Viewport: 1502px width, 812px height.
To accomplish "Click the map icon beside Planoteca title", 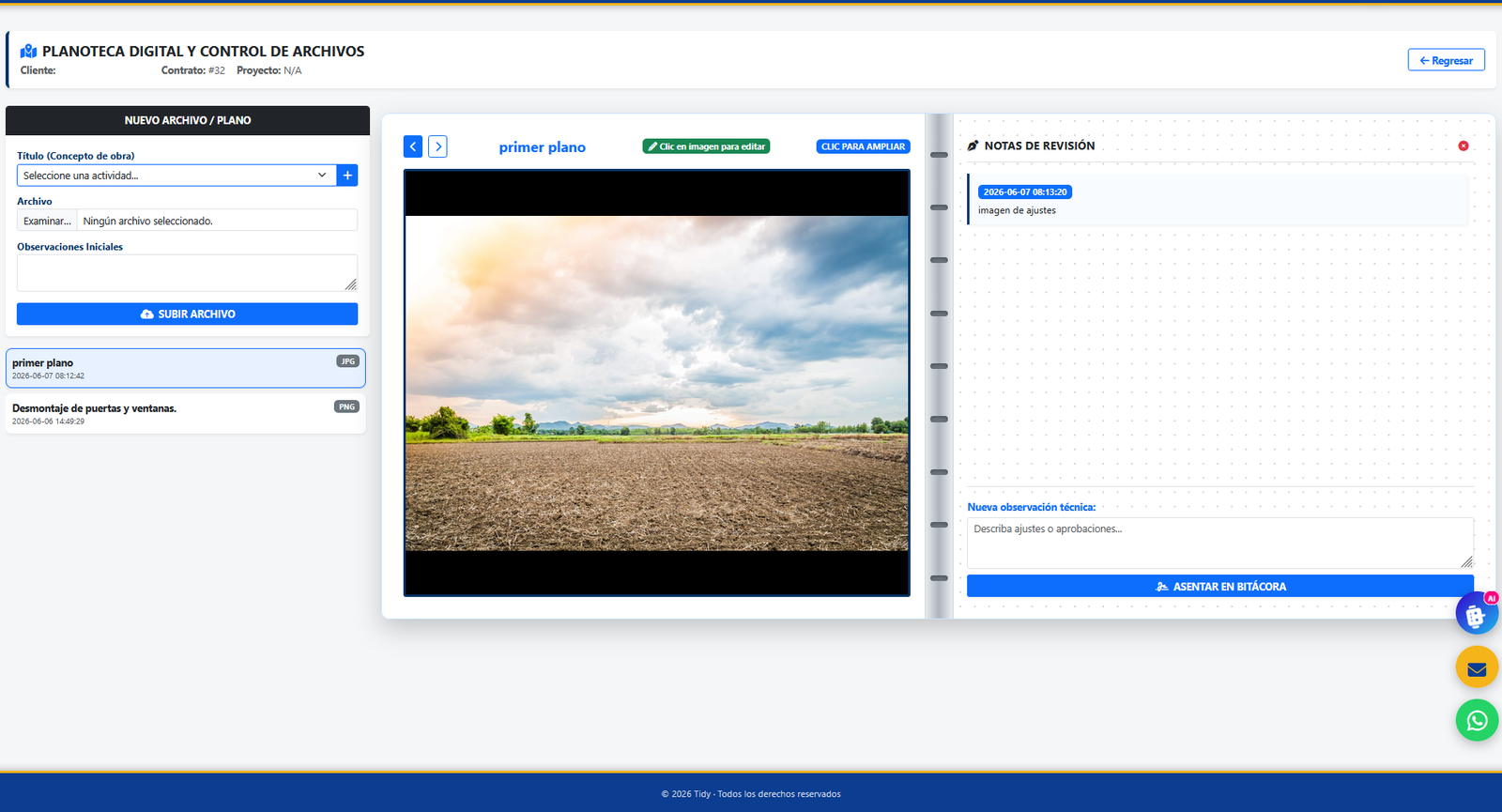I will click(x=29, y=52).
